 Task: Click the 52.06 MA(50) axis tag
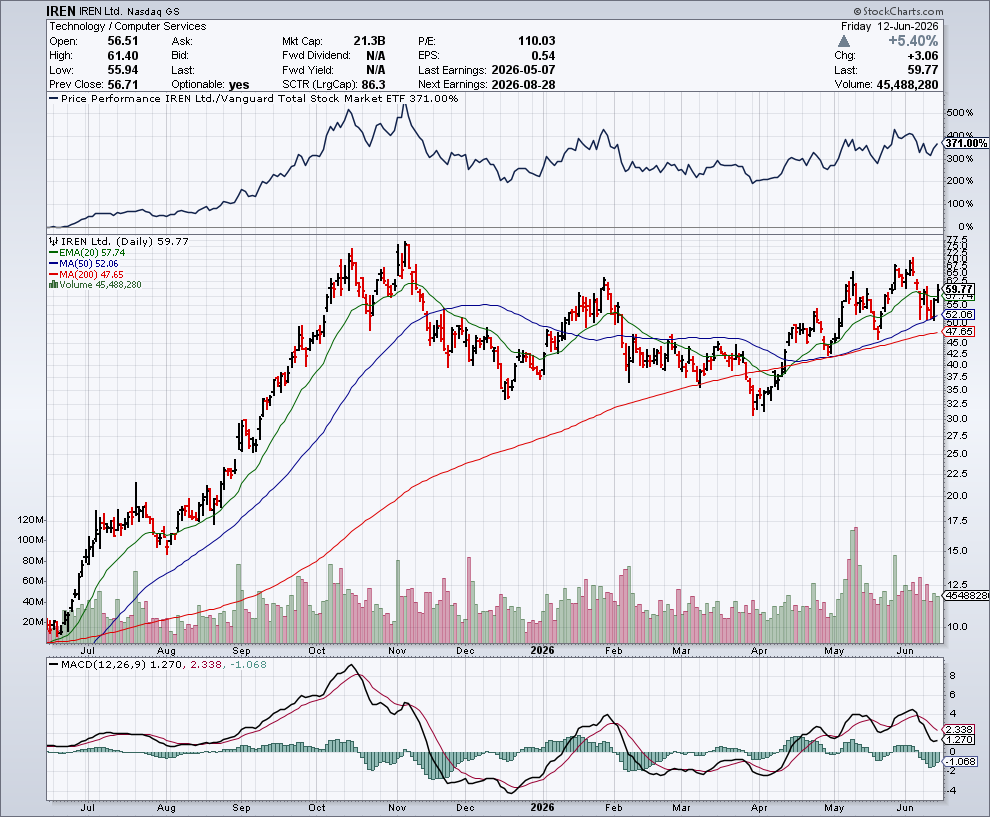pyautogui.click(x=960, y=314)
